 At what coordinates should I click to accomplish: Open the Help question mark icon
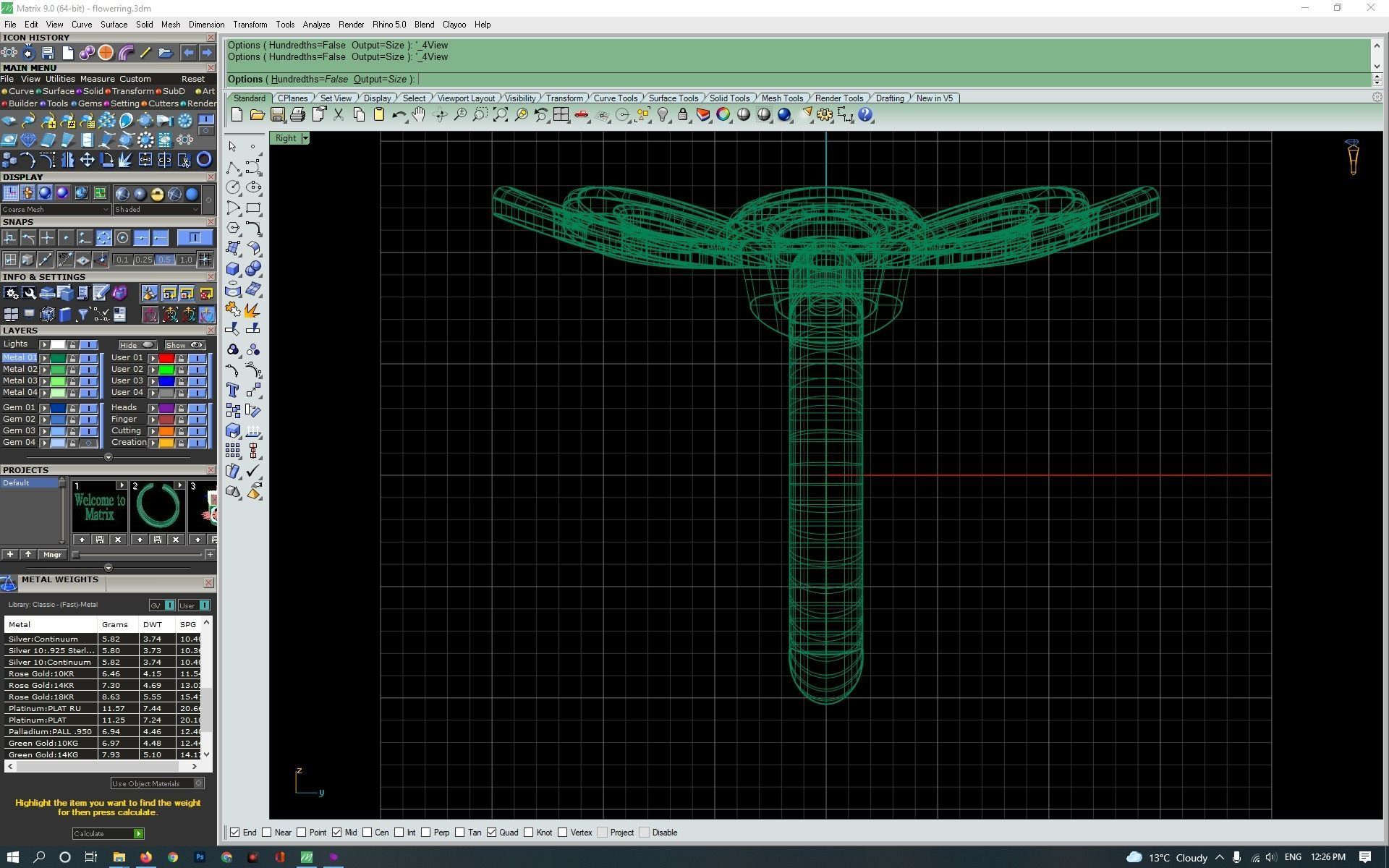tap(865, 114)
